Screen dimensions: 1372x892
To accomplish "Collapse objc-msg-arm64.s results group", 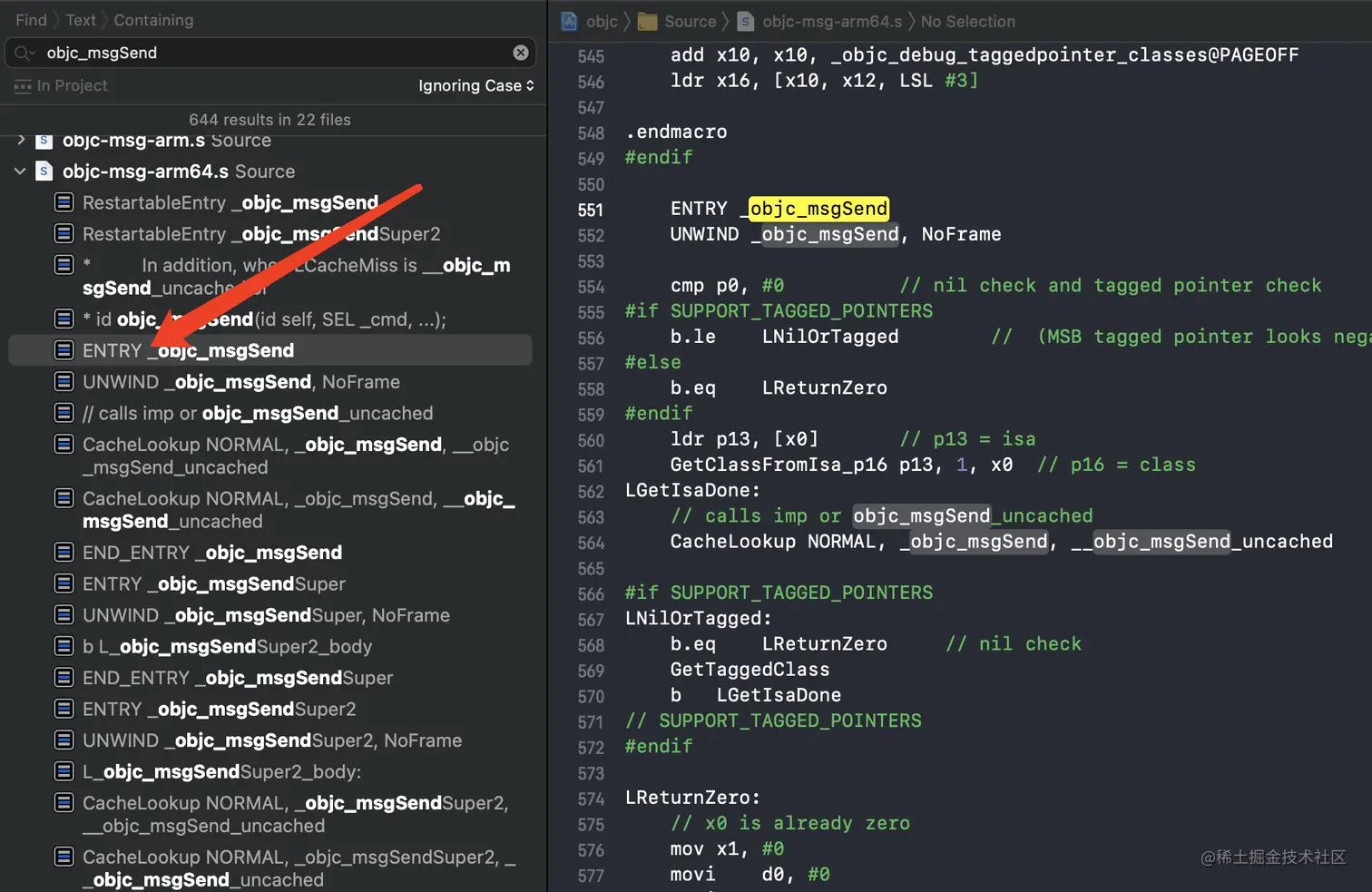I will pos(20,171).
